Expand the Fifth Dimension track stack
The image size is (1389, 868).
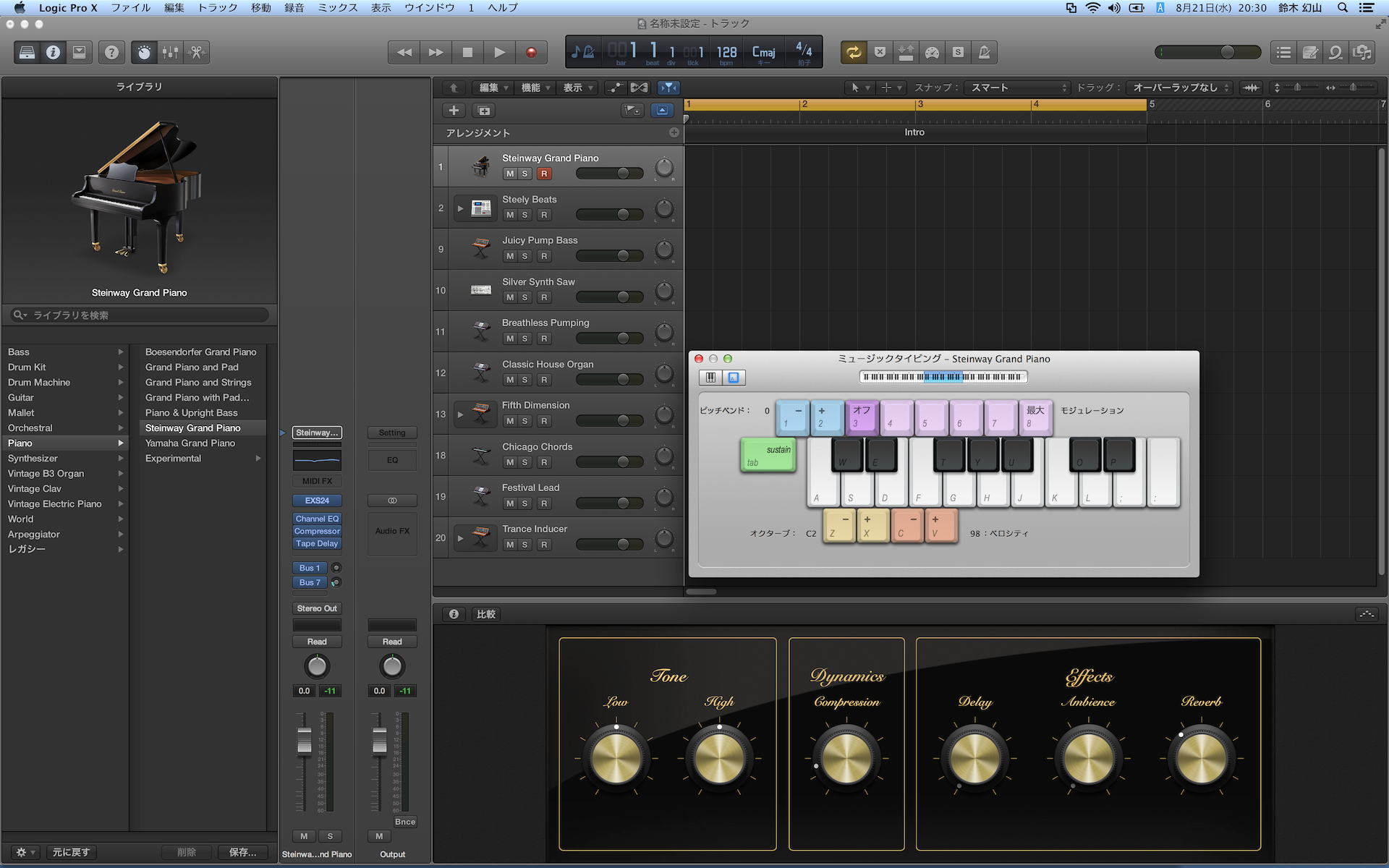click(460, 414)
